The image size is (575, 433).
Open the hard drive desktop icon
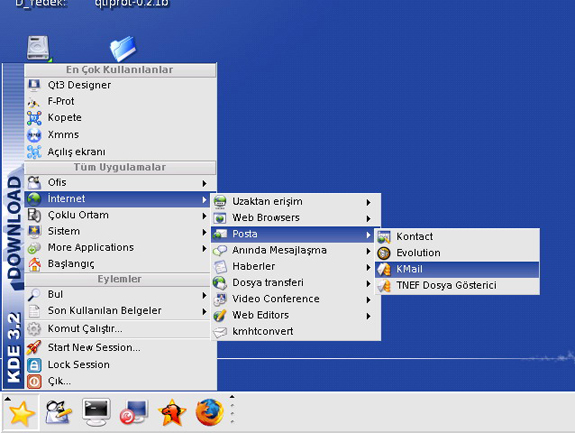coord(39,48)
